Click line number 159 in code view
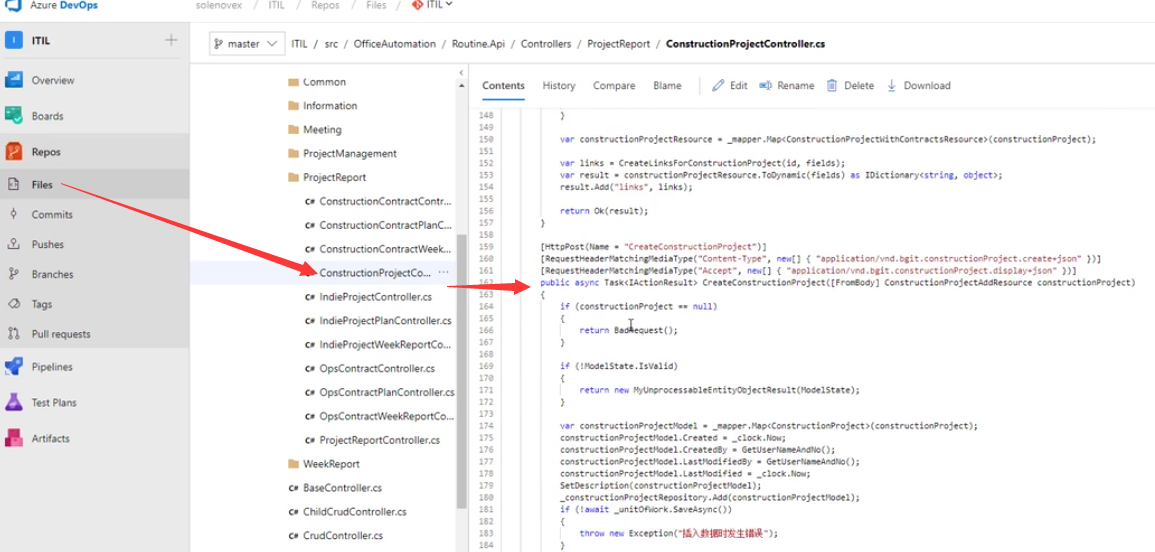 coord(485,246)
